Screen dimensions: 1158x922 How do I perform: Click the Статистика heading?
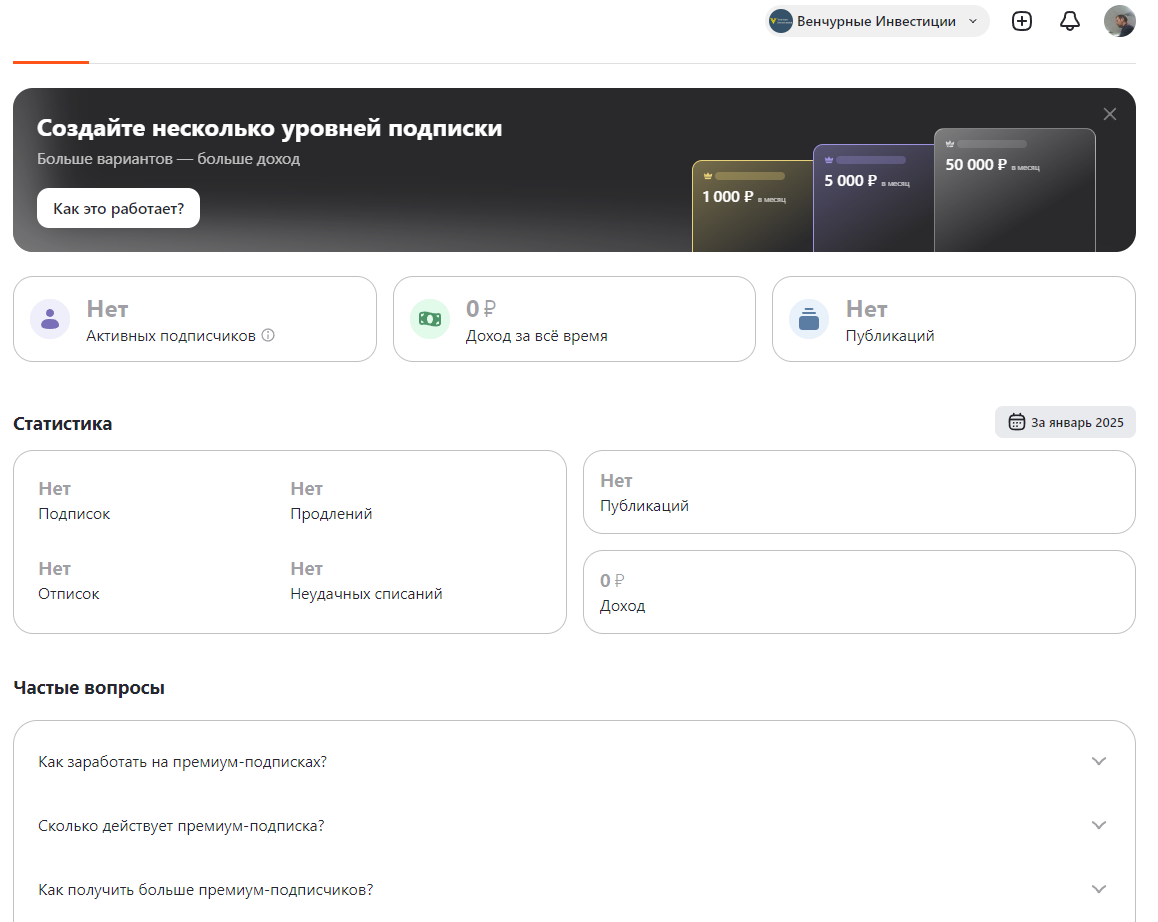[63, 424]
